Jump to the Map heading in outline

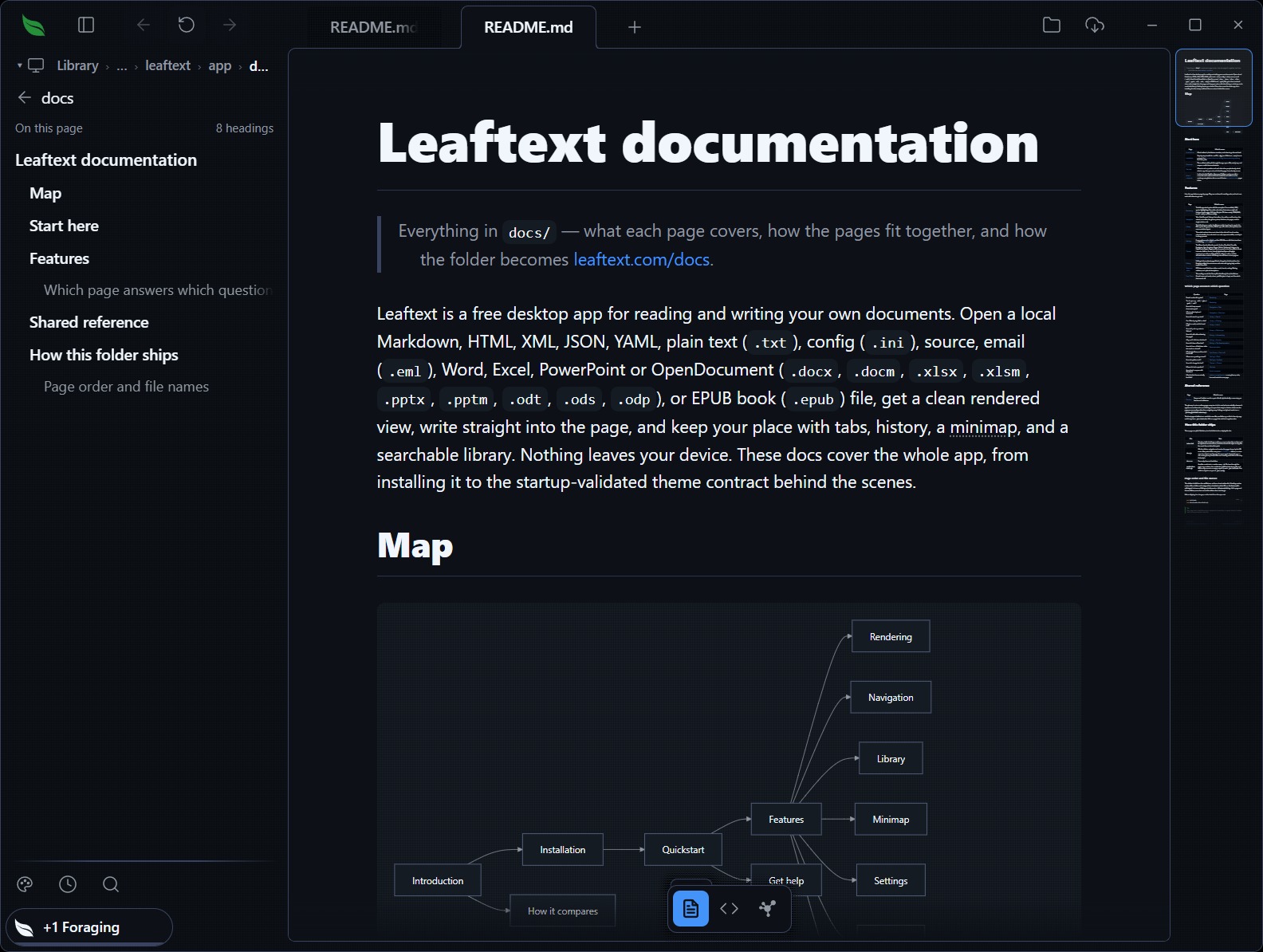point(45,194)
